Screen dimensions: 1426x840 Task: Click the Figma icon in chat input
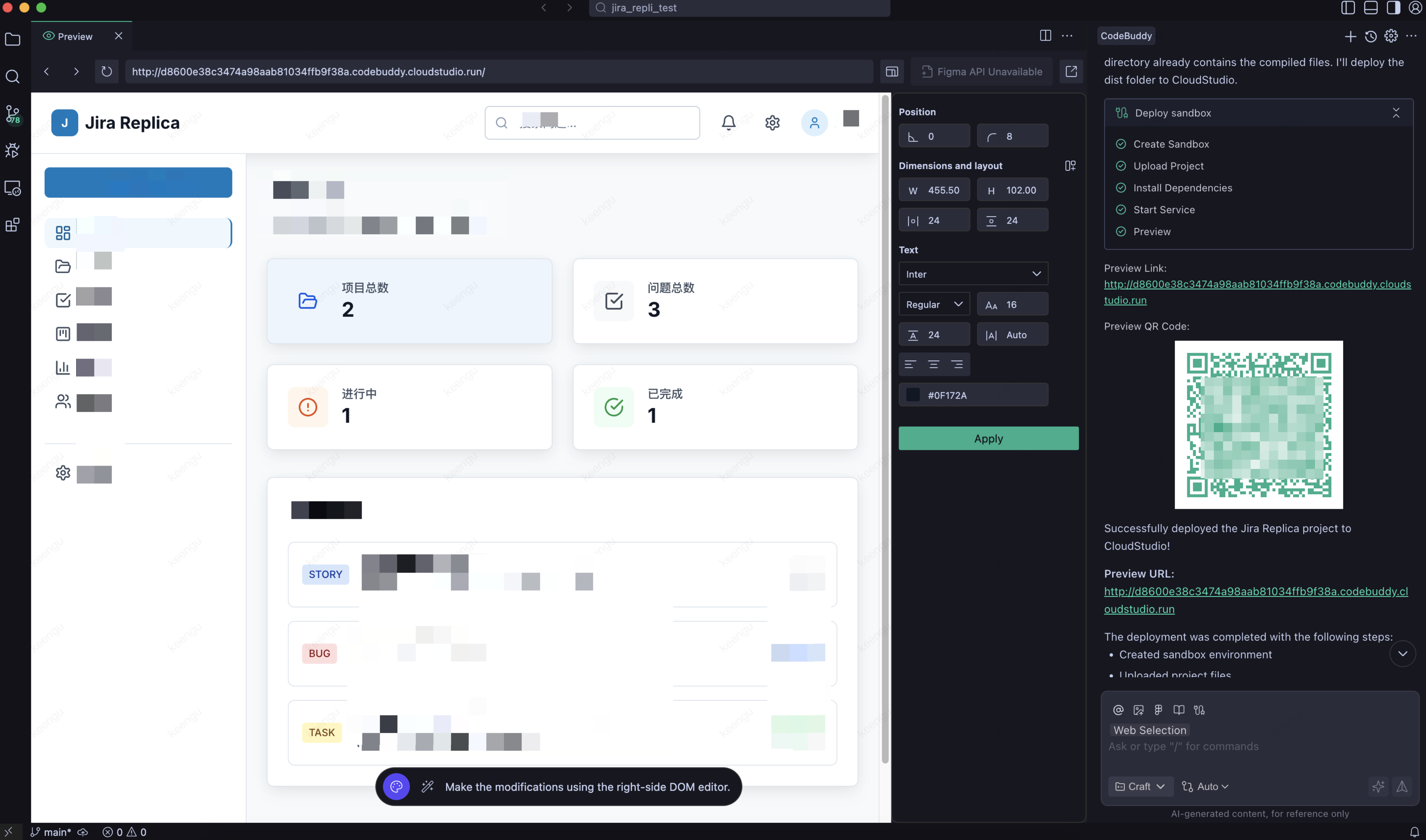pyautogui.click(x=1158, y=710)
